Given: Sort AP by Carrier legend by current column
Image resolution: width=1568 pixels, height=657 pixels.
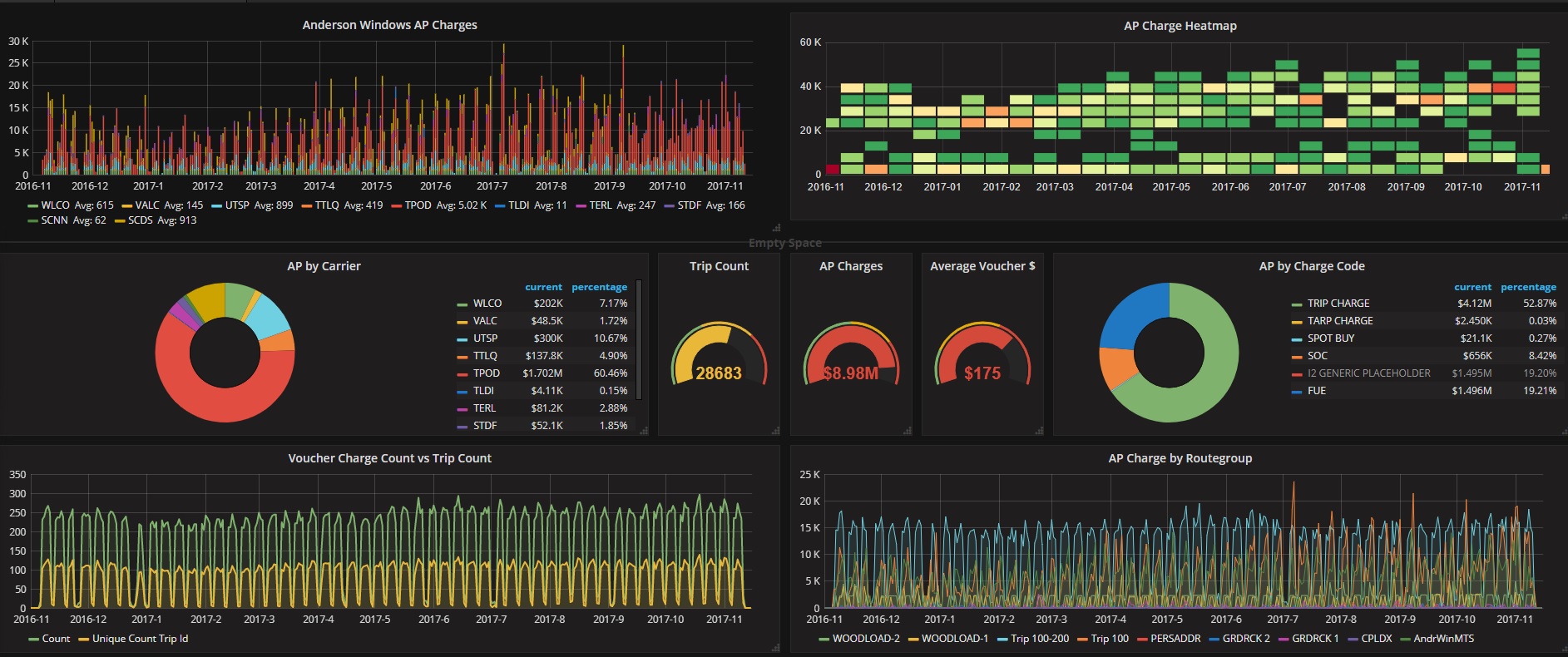Looking at the screenshot, I should (543, 287).
